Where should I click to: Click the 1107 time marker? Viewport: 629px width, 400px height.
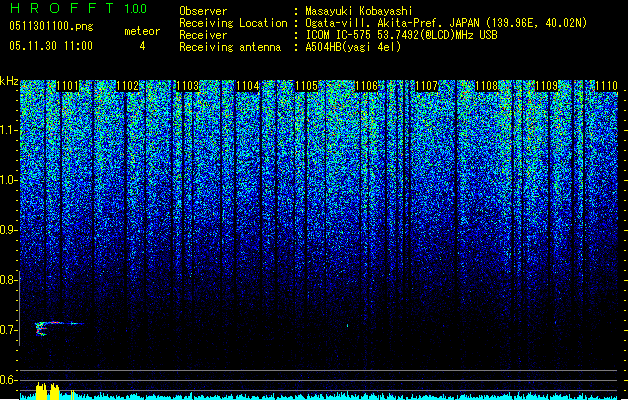pos(426,86)
